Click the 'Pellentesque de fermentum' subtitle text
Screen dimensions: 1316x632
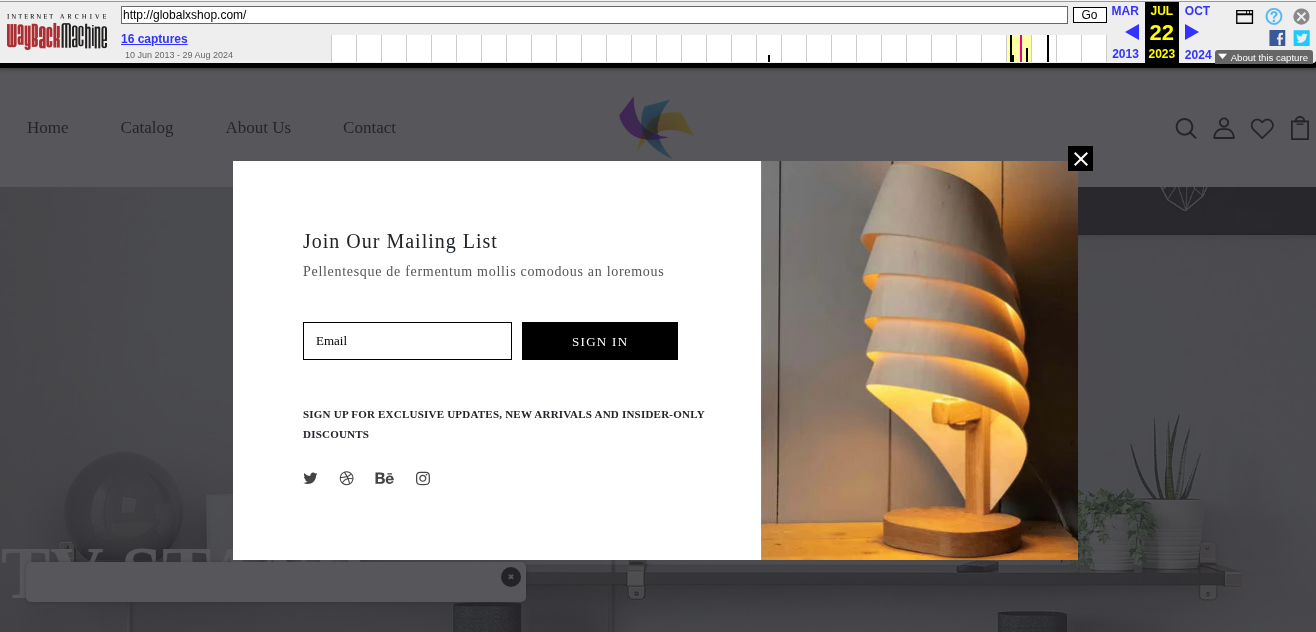[x=483, y=271]
